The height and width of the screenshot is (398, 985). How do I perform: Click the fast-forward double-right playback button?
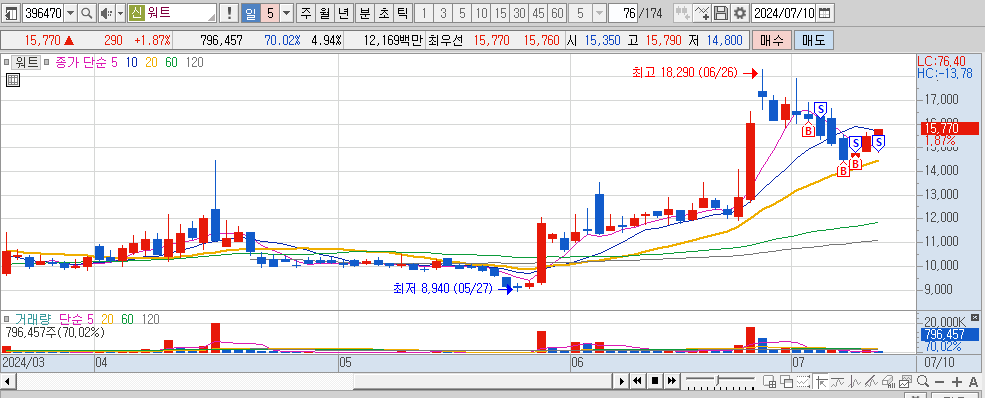click(x=672, y=381)
